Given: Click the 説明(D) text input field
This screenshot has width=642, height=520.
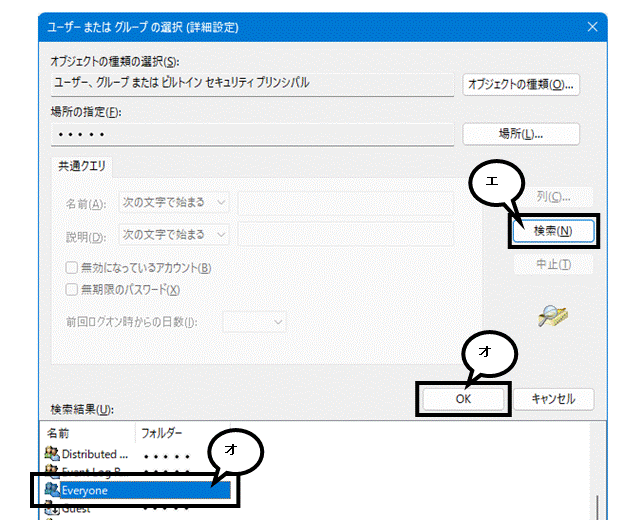Looking at the screenshot, I should [346, 235].
